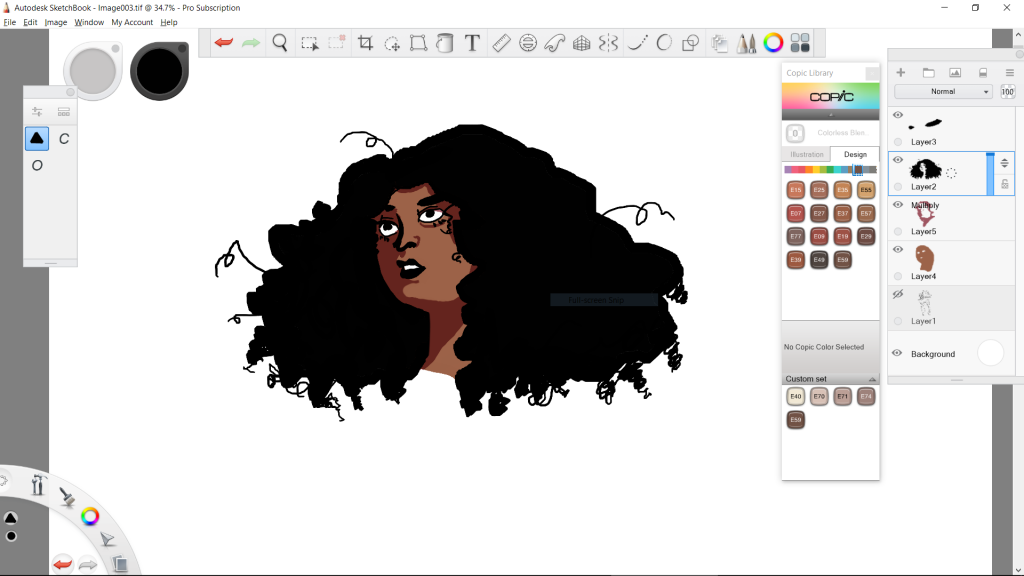
Task: Toggle the Symmetry tool
Action: [x=608, y=44]
